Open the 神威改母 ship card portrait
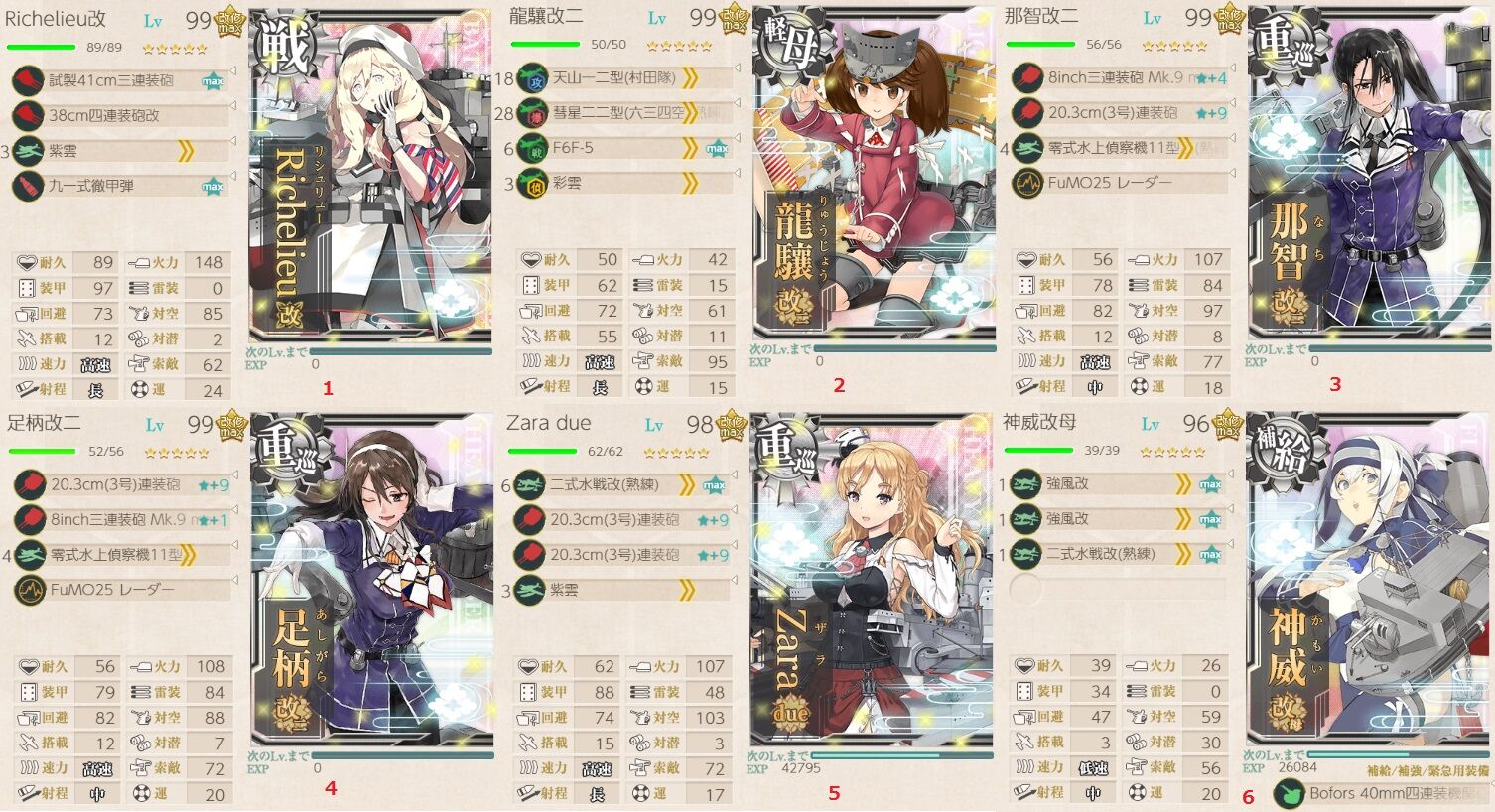 [x=1369, y=579]
